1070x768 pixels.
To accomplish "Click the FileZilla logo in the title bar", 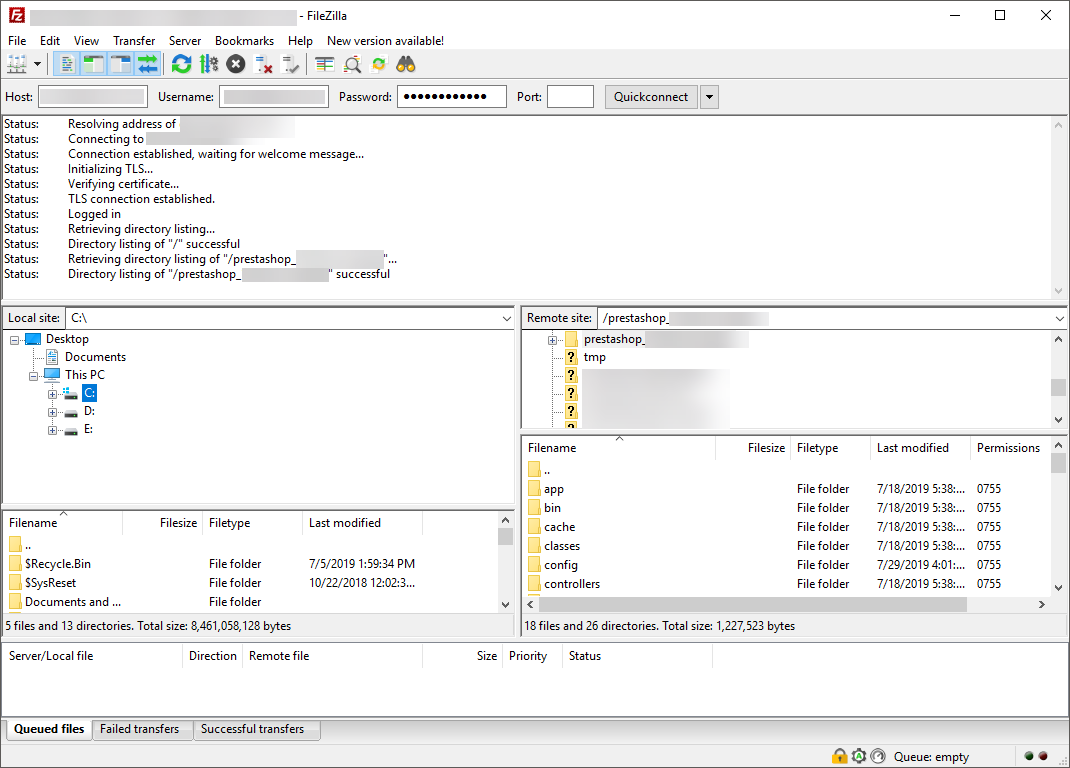I will [x=16, y=15].
